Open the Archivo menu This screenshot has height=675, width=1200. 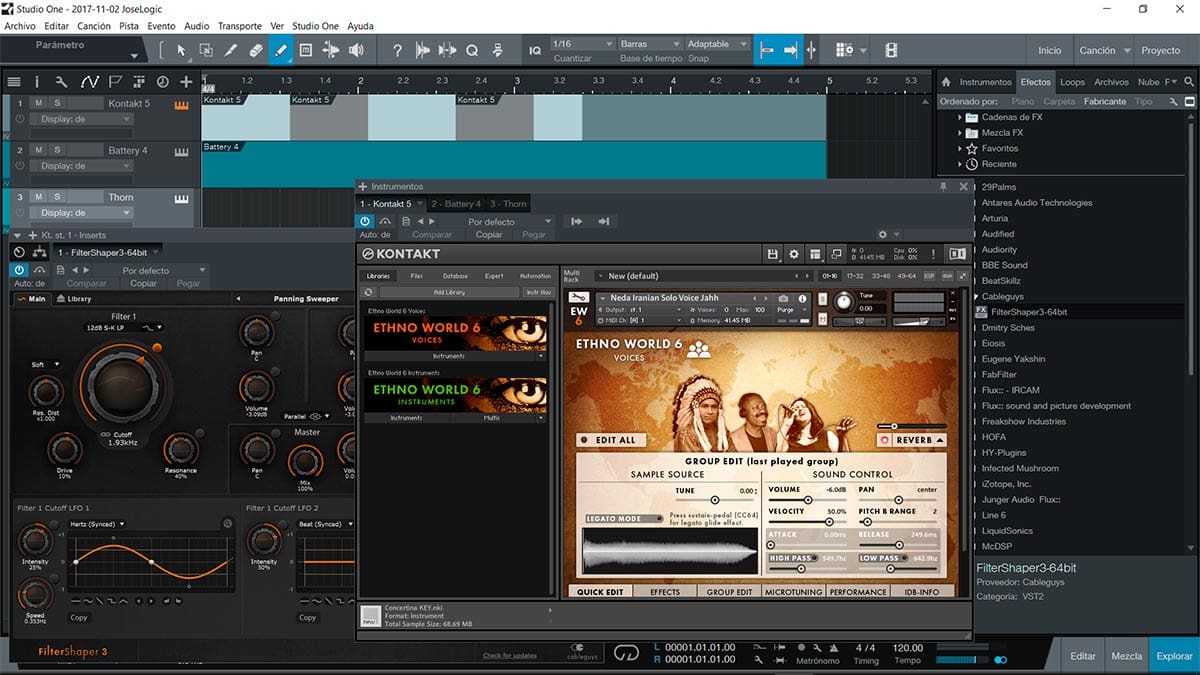(20, 26)
